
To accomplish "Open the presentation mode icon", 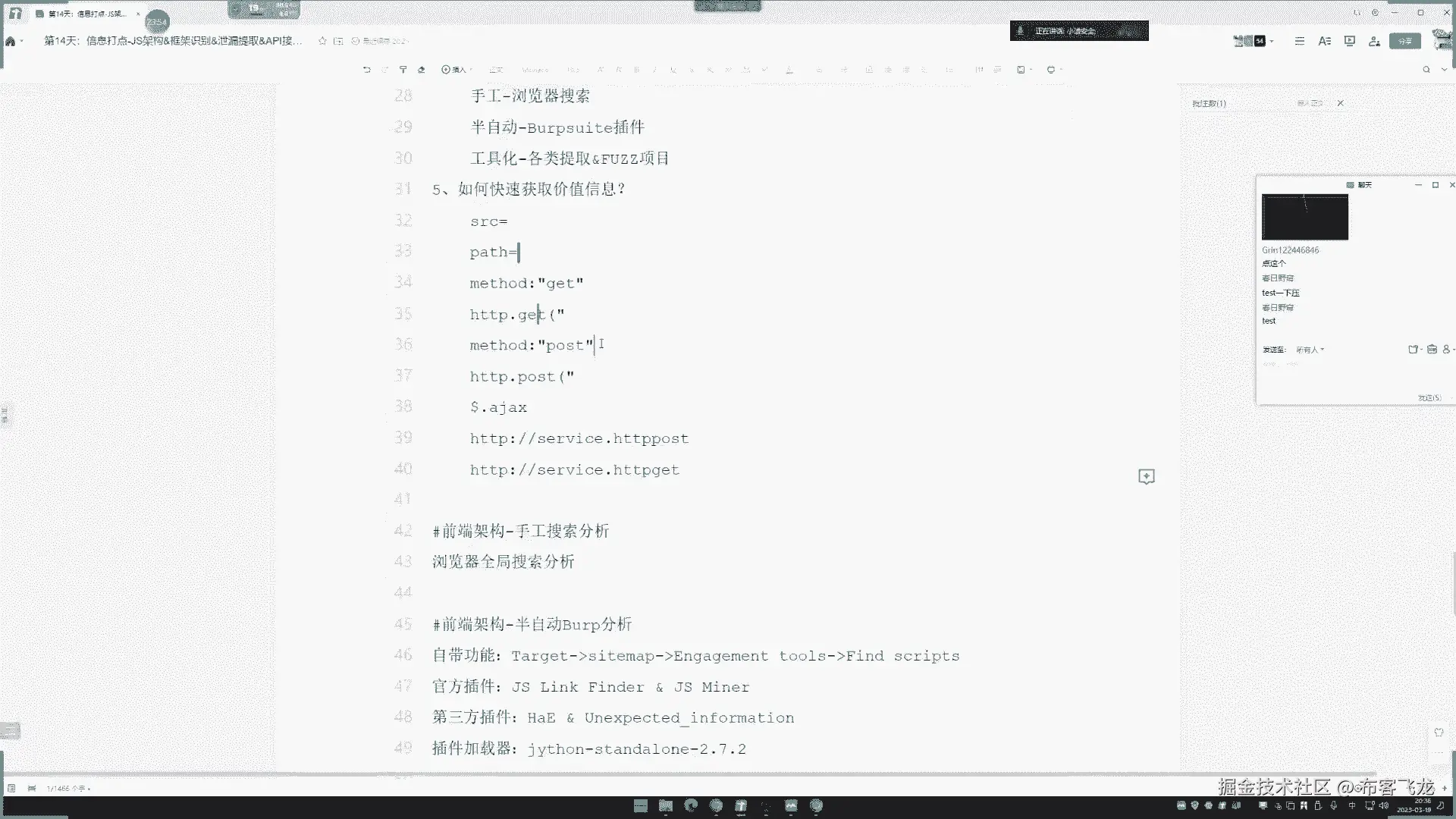I will point(1350,41).
